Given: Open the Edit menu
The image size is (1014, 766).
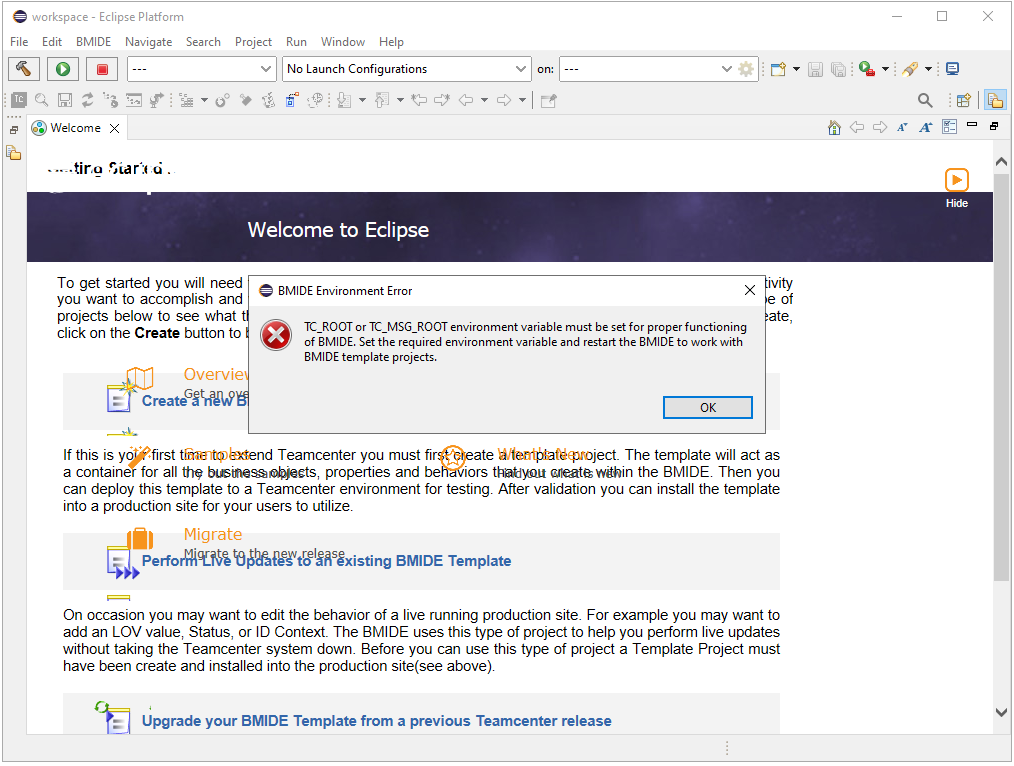Looking at the screenshot, I should tap(52, 42).
